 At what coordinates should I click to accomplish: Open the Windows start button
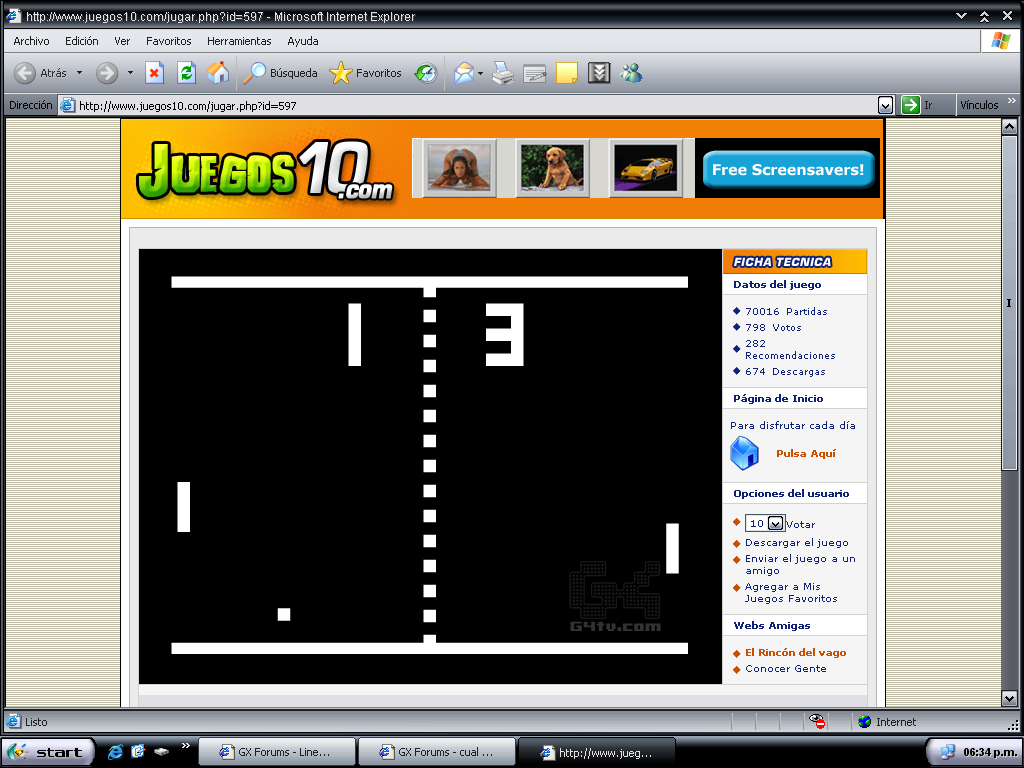tap(47, 752)
